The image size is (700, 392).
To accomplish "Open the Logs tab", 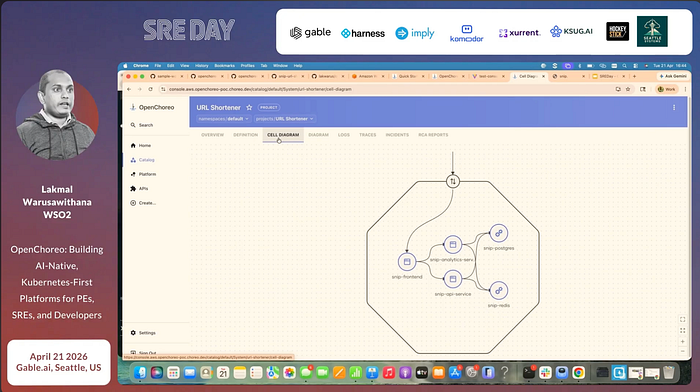I will pyautogui.click(x=344, y=135).
